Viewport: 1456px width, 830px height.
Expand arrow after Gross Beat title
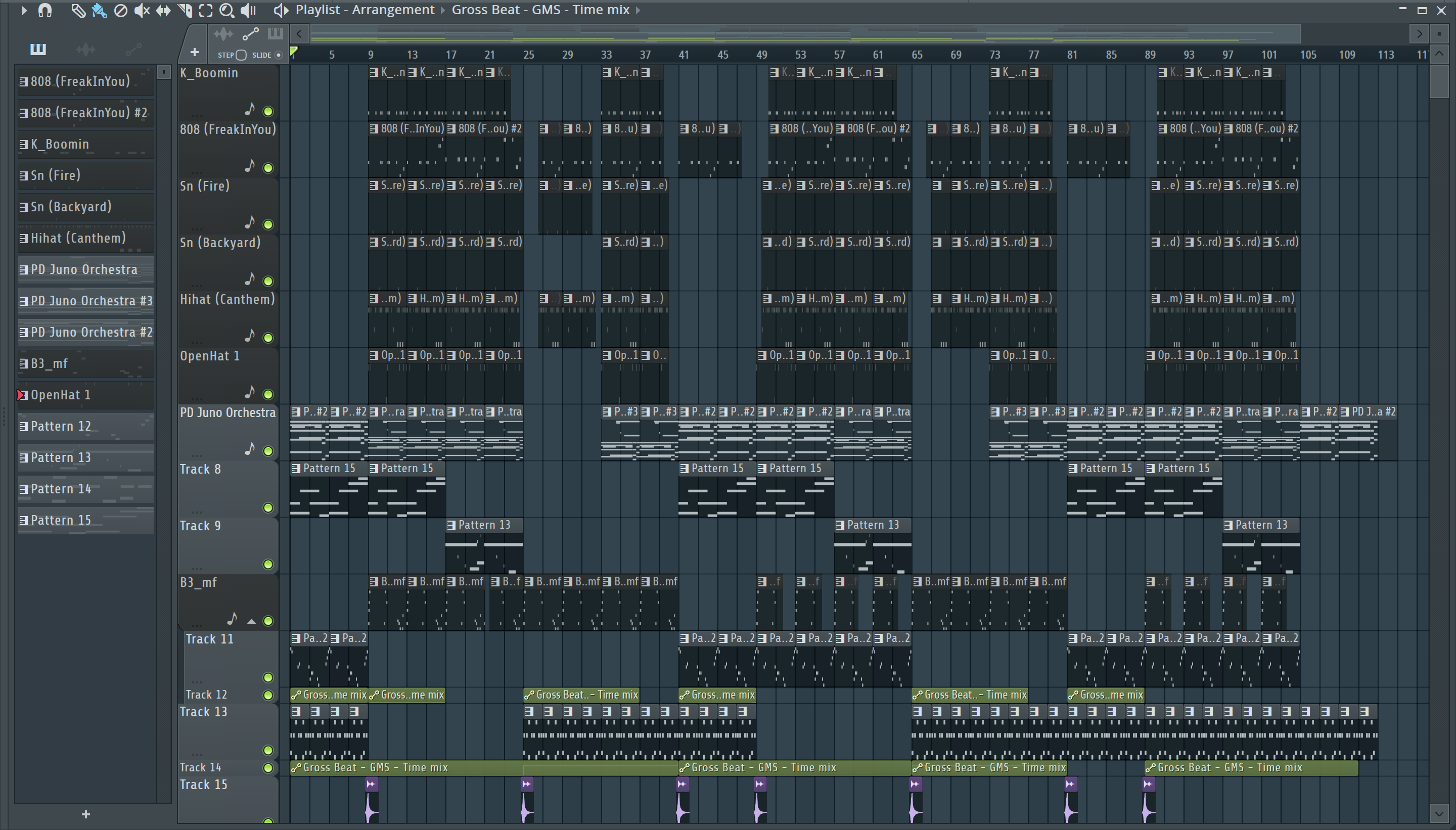(638, 10)
